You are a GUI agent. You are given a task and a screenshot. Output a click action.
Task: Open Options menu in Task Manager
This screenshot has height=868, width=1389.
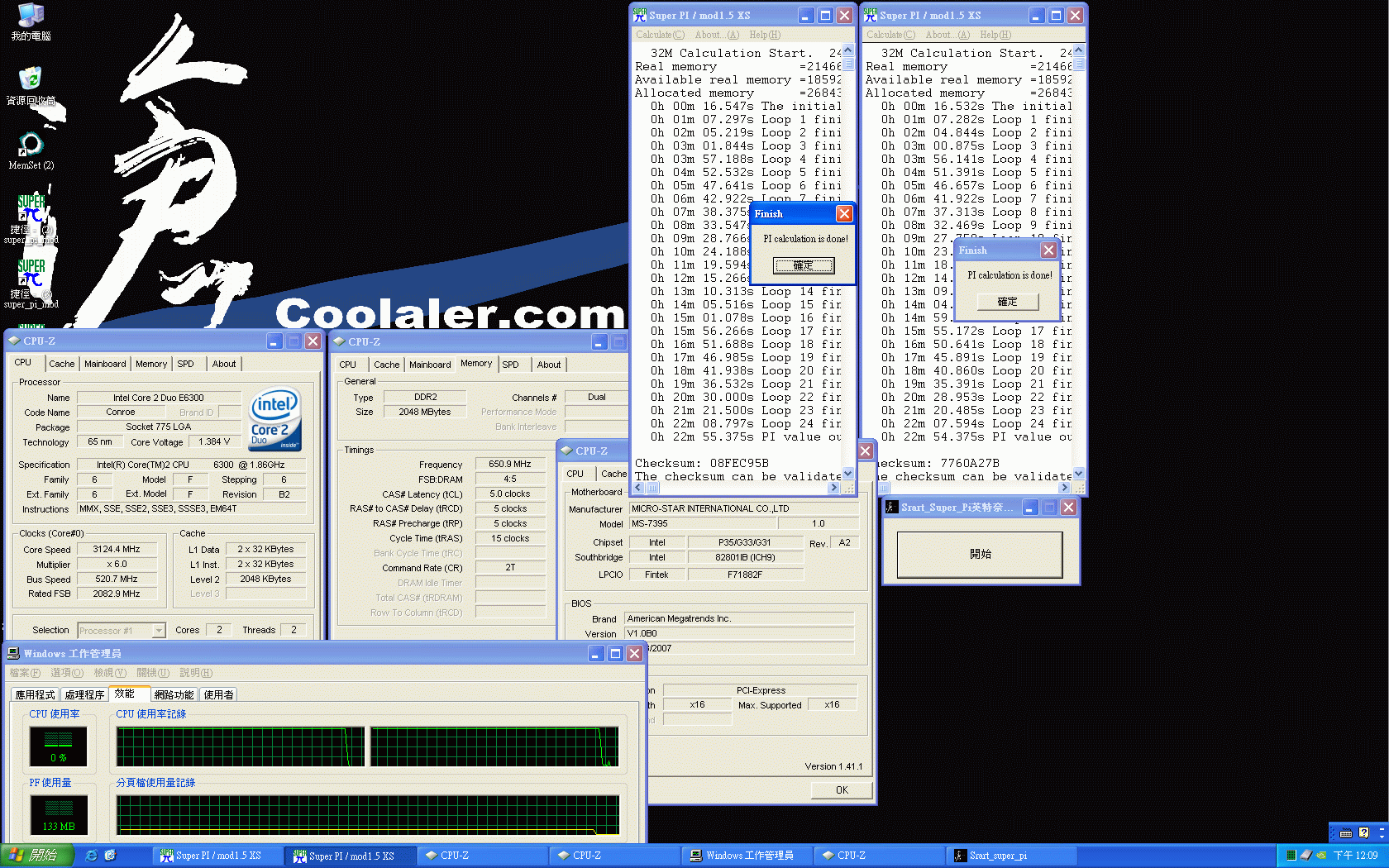point(67,673)
